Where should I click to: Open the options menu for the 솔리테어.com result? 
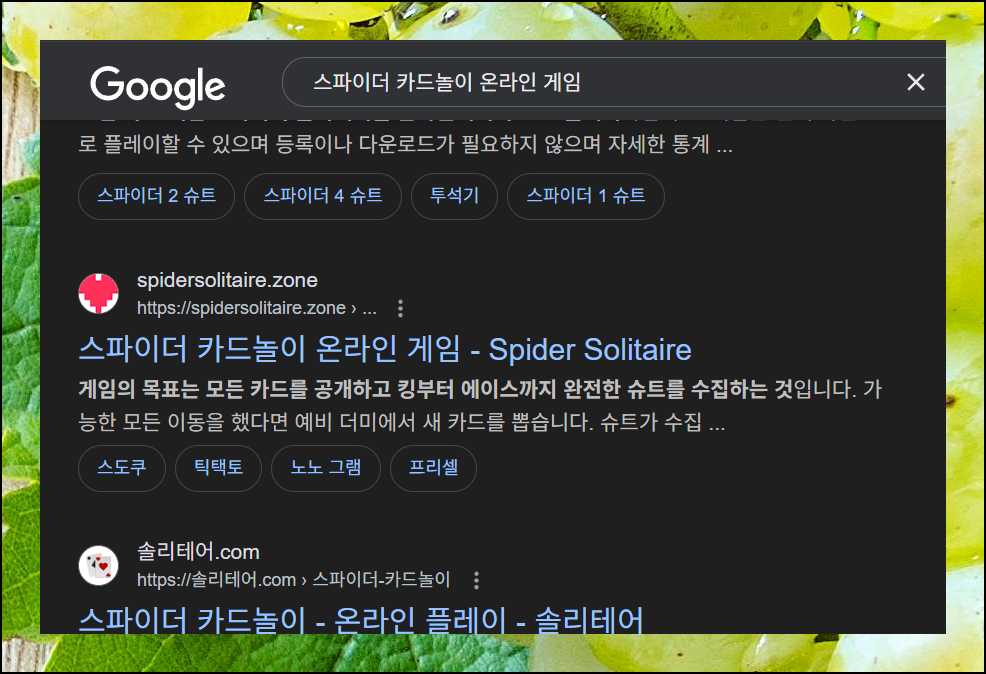[476, 580]
